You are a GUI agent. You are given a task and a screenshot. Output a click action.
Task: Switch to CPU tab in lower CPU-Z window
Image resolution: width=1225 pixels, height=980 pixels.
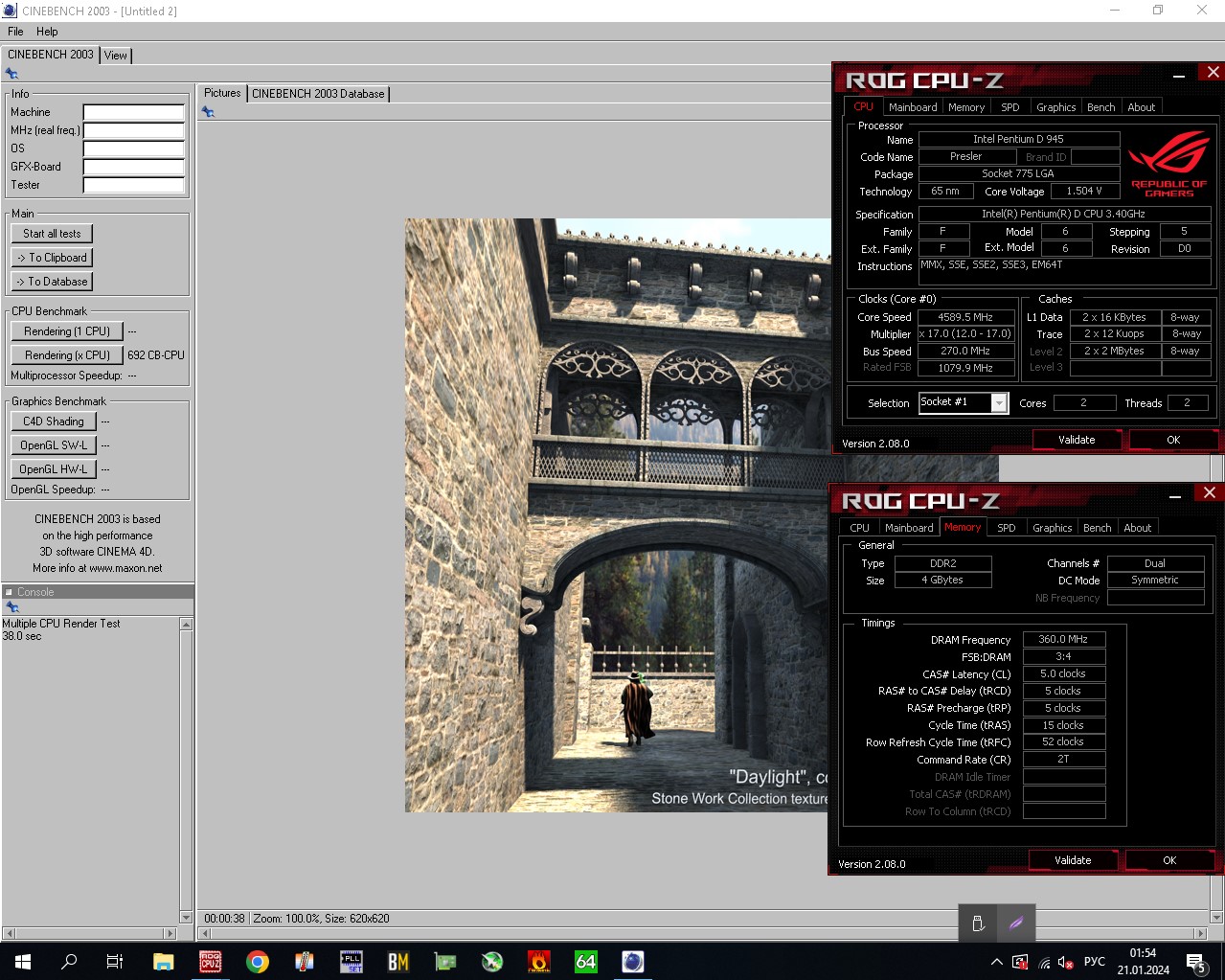[x=859, y=528]
